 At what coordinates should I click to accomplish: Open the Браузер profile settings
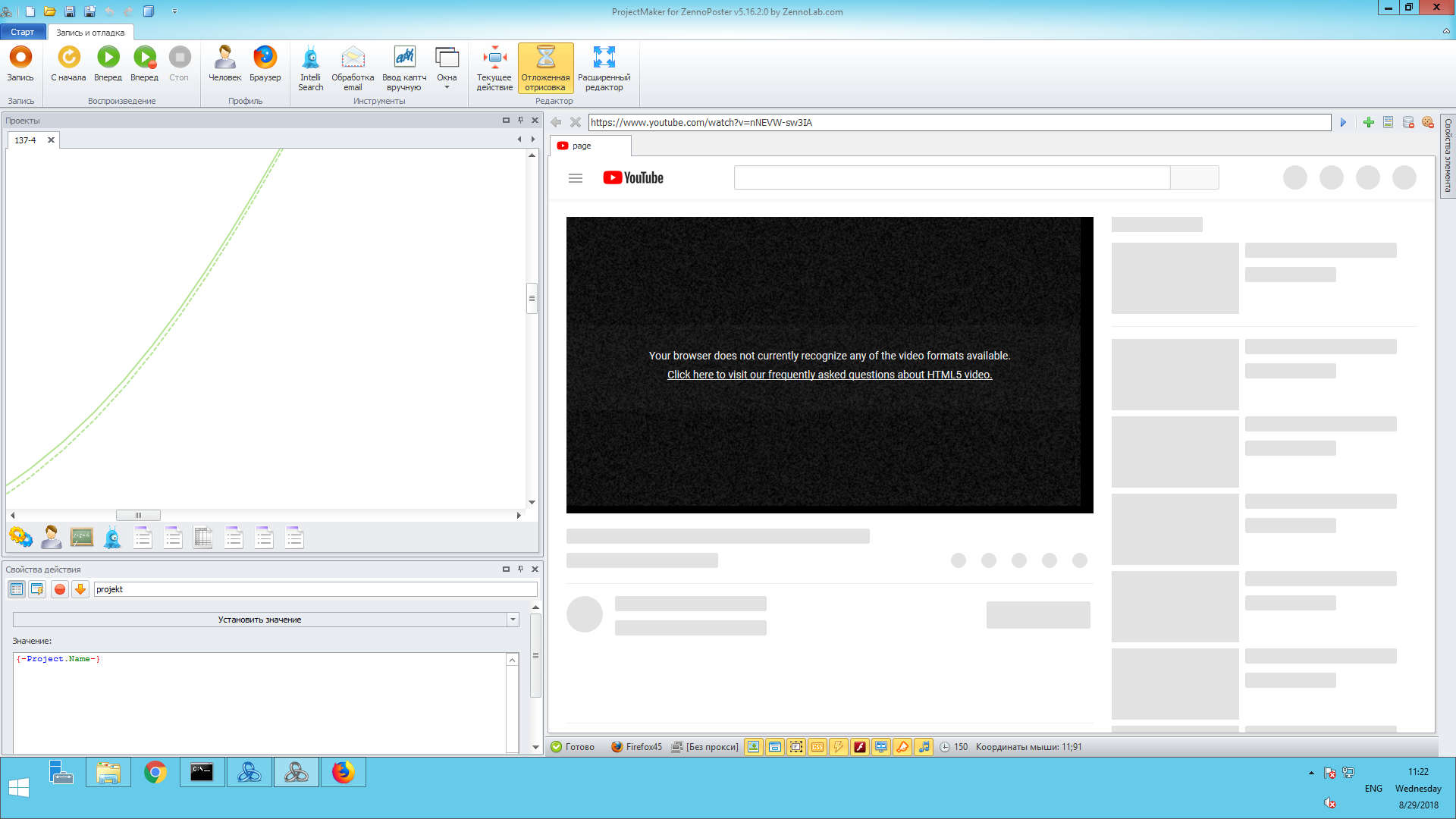265,64
